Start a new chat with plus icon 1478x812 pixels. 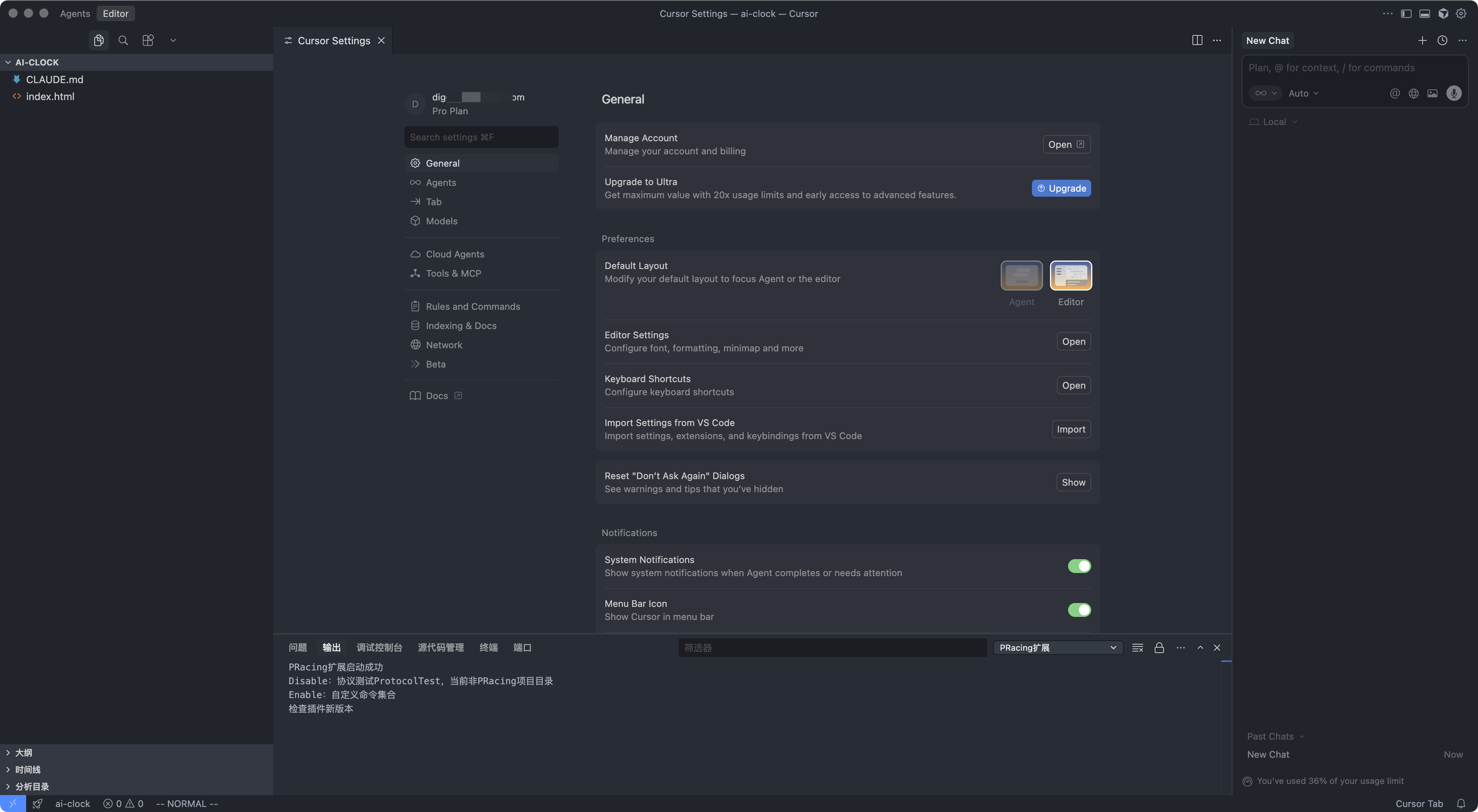(1422, 40)
